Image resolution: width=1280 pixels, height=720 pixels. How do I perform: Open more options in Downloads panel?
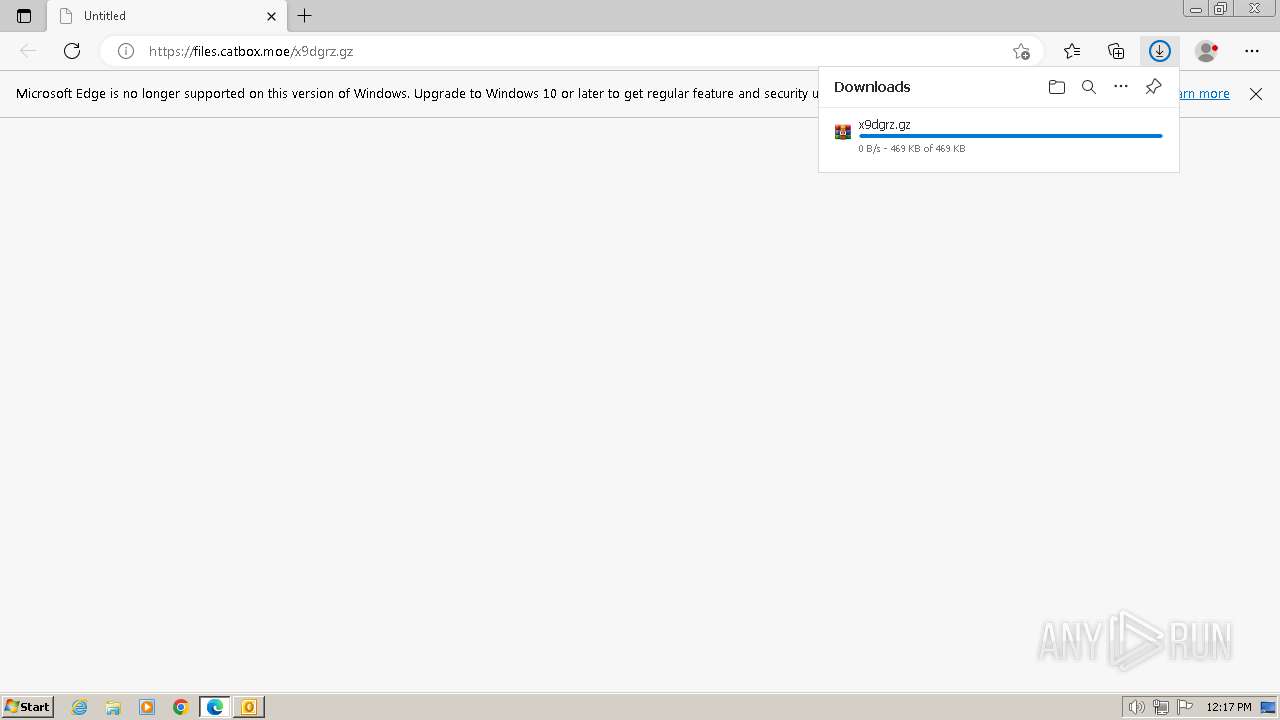point(1121,87)
